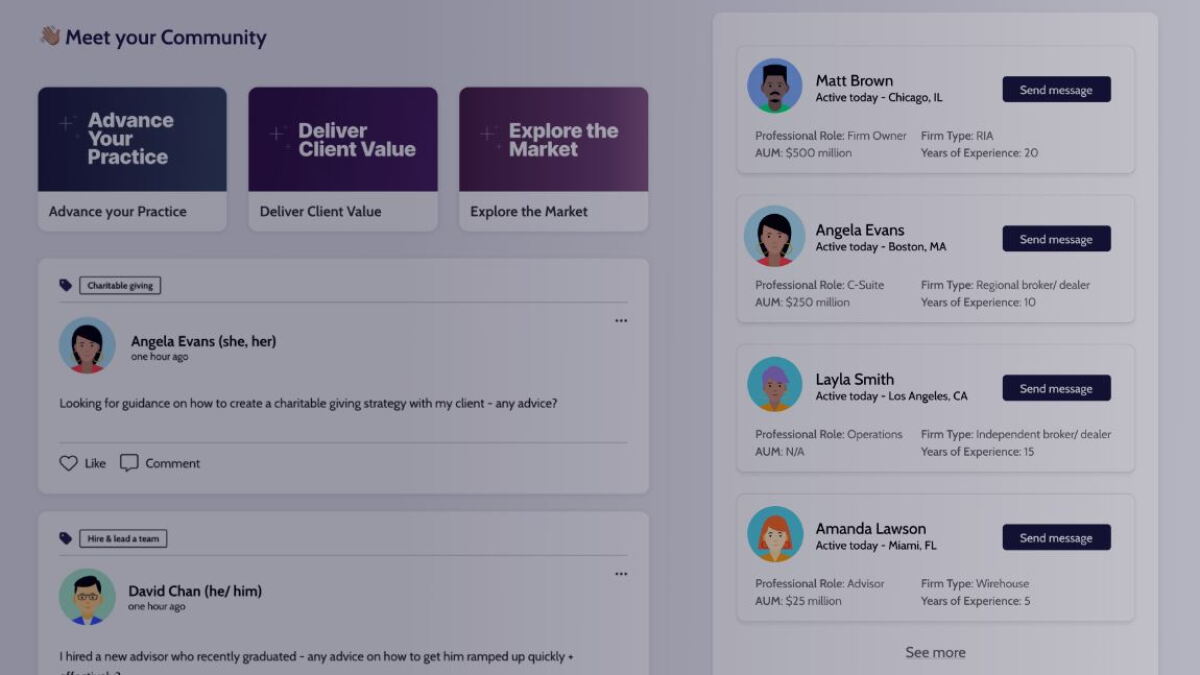Click the Angela Evans name in the member list

pyautogui.click(x=860, y=230)
